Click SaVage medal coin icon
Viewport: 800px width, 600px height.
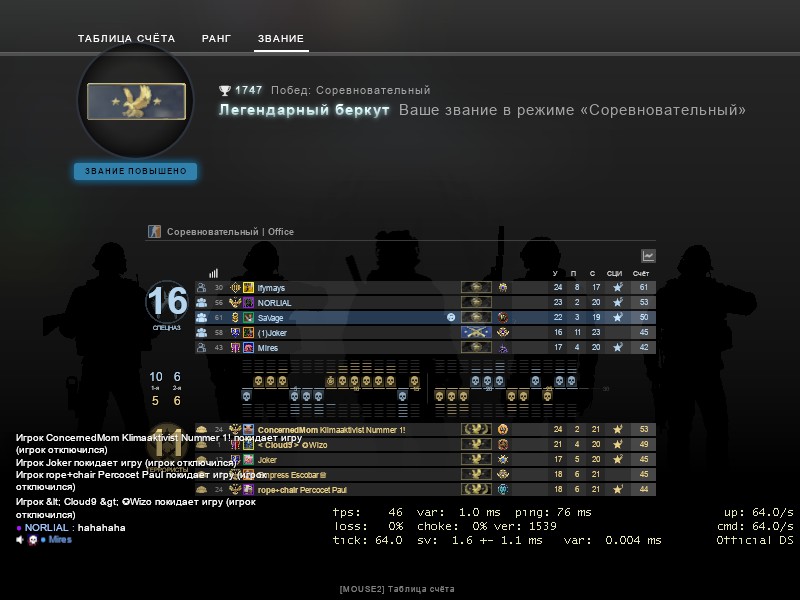pos(503,317)
